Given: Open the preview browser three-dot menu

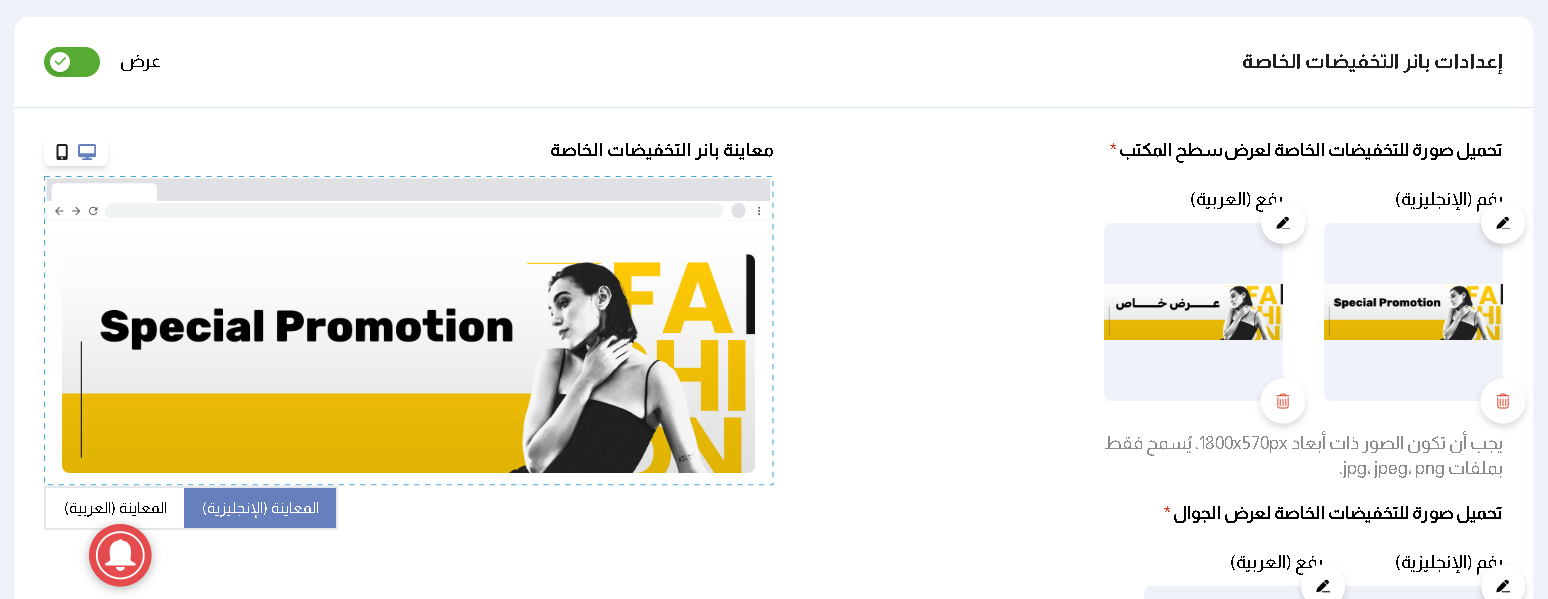Looking at the screenshot, I should coord(759,211).
